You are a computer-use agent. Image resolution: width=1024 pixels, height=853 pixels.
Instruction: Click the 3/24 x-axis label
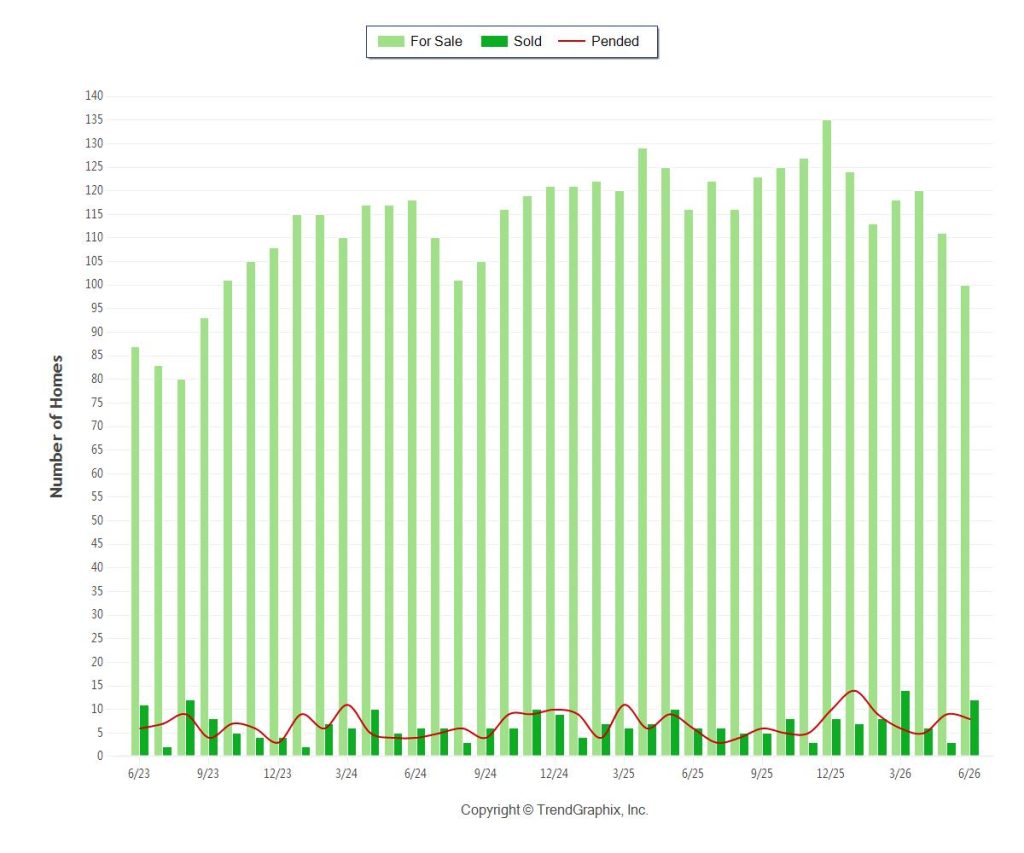pyautogui.click(x=346, y=773)
